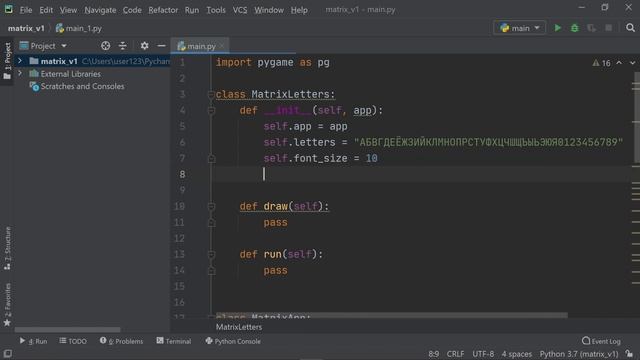Click main_1.py breadcrumb in navigation bar

click(79, 29)
